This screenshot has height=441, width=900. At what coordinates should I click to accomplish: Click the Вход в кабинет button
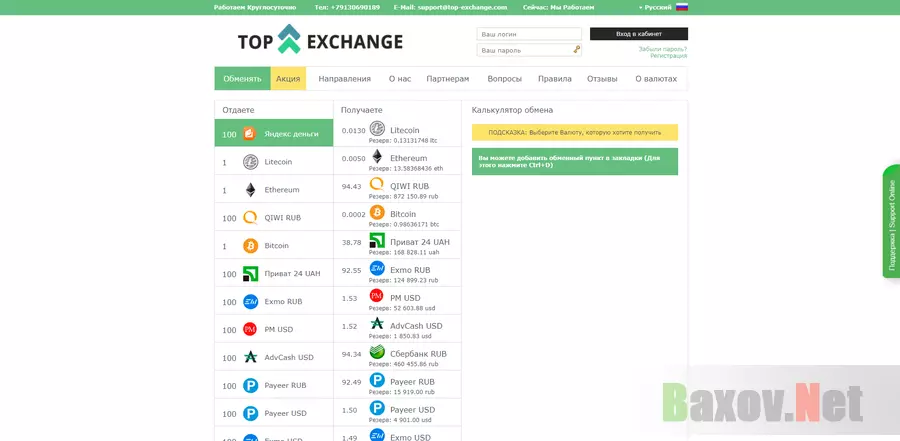pyautogui.click(x=639, y=34)
